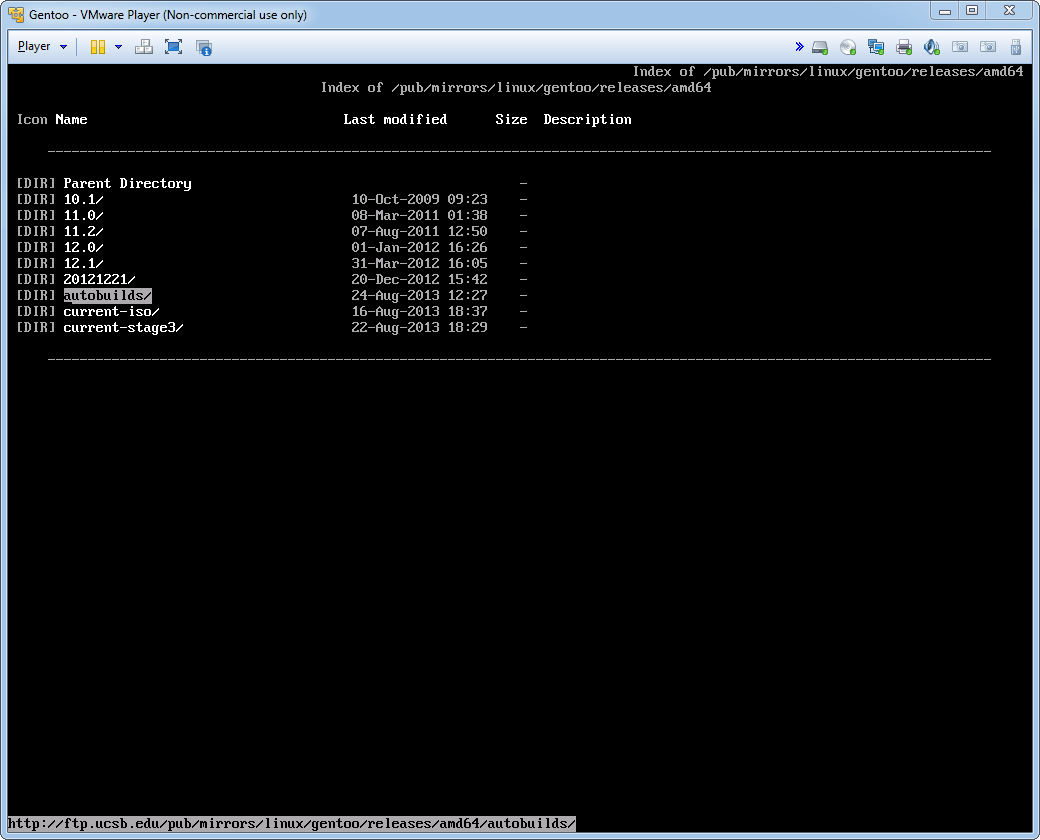The width and height of the screenshot is (1040, 840).
Task: Show hidden devices with the double chevron
Action: point(799,46)
